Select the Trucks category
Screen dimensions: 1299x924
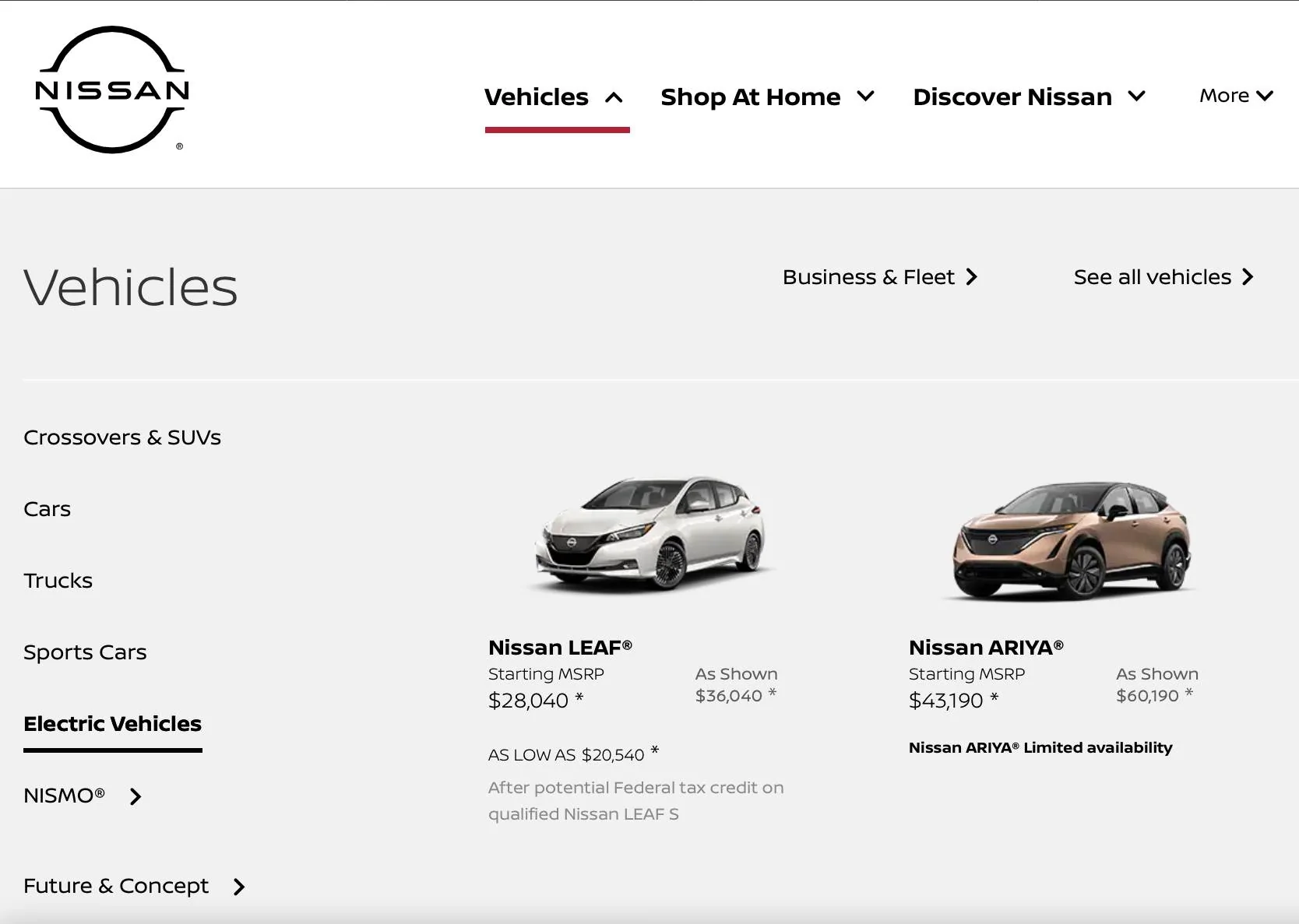pyautogui.click(x=58, y=581)
